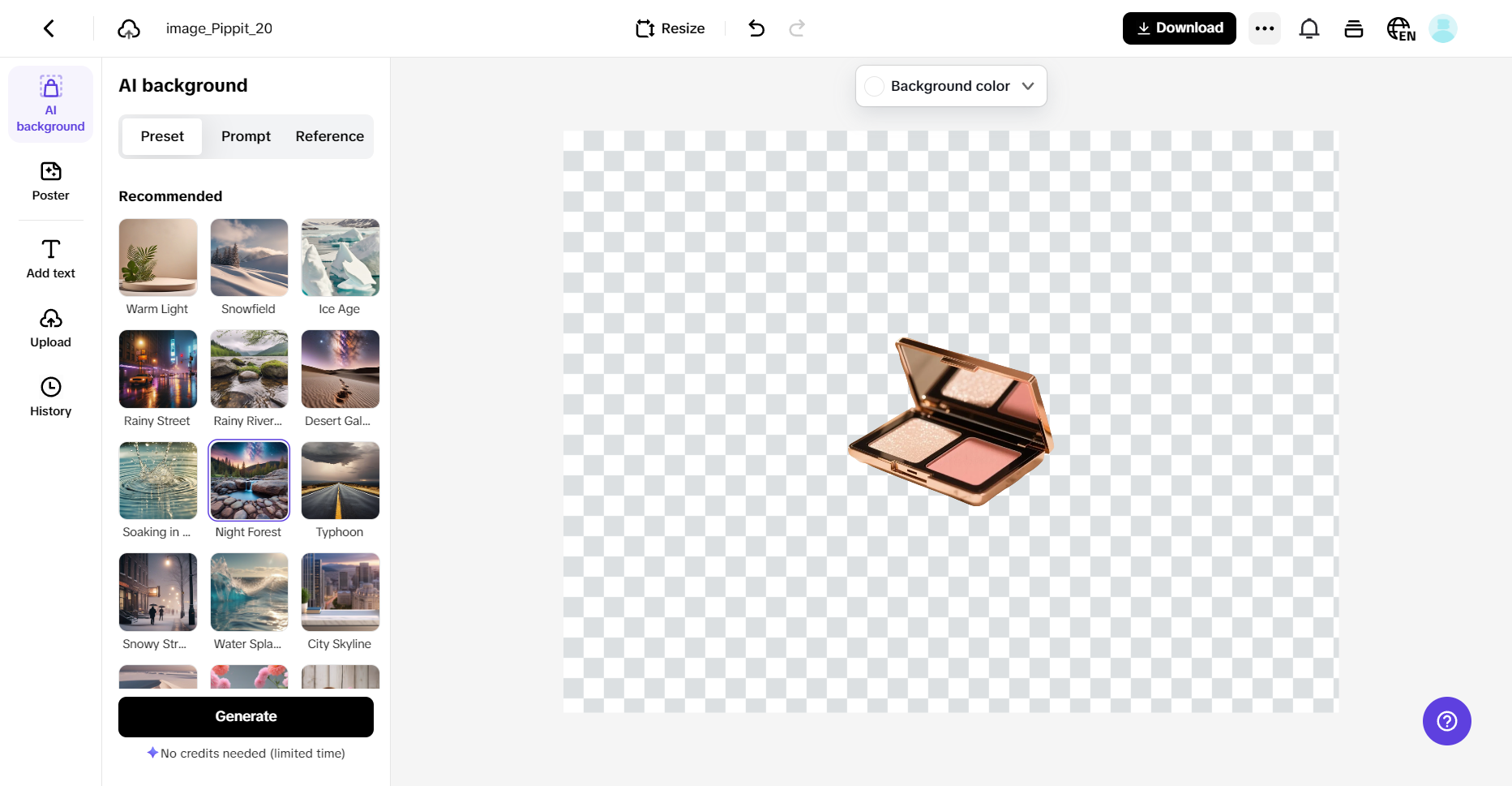
Task: Open the Background color dropdown
Action: (951, 86)
